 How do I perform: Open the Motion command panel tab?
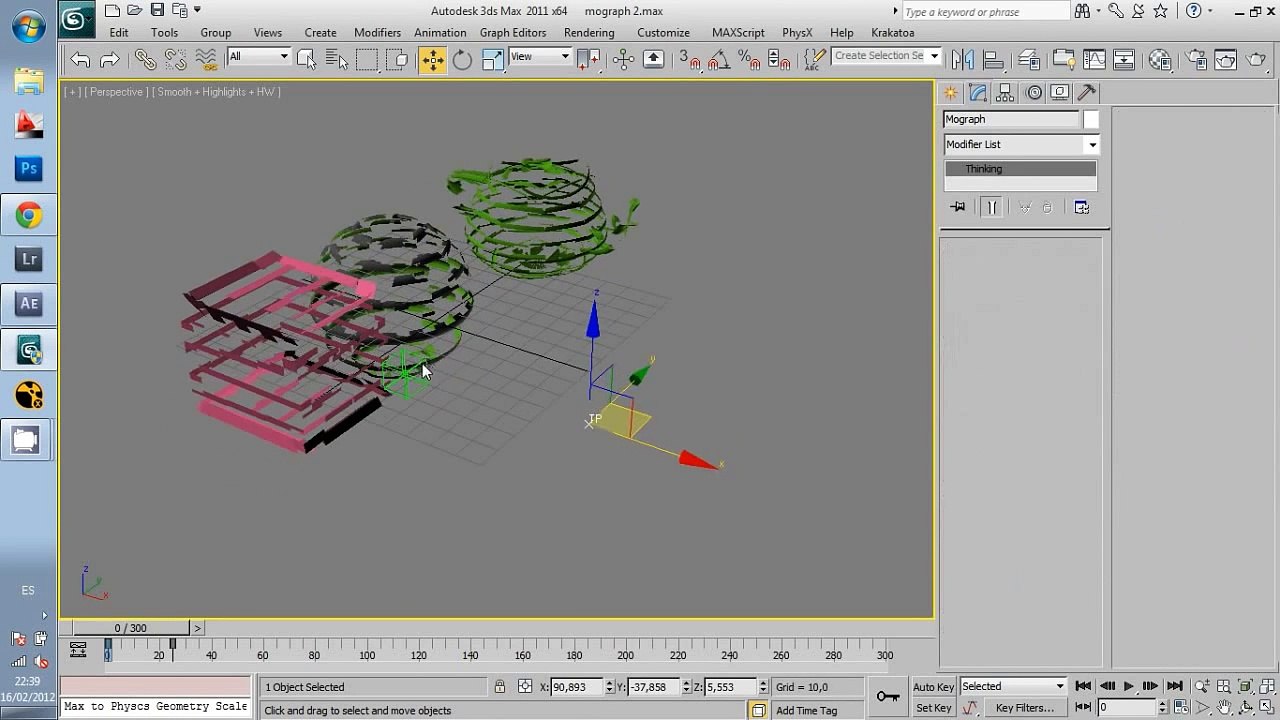point(1034,93)
